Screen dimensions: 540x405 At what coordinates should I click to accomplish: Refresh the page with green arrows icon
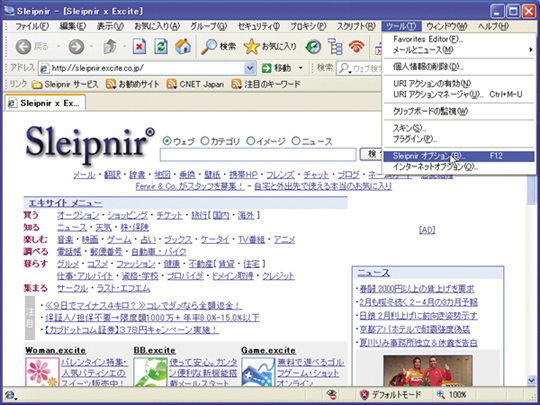(161, 46)
